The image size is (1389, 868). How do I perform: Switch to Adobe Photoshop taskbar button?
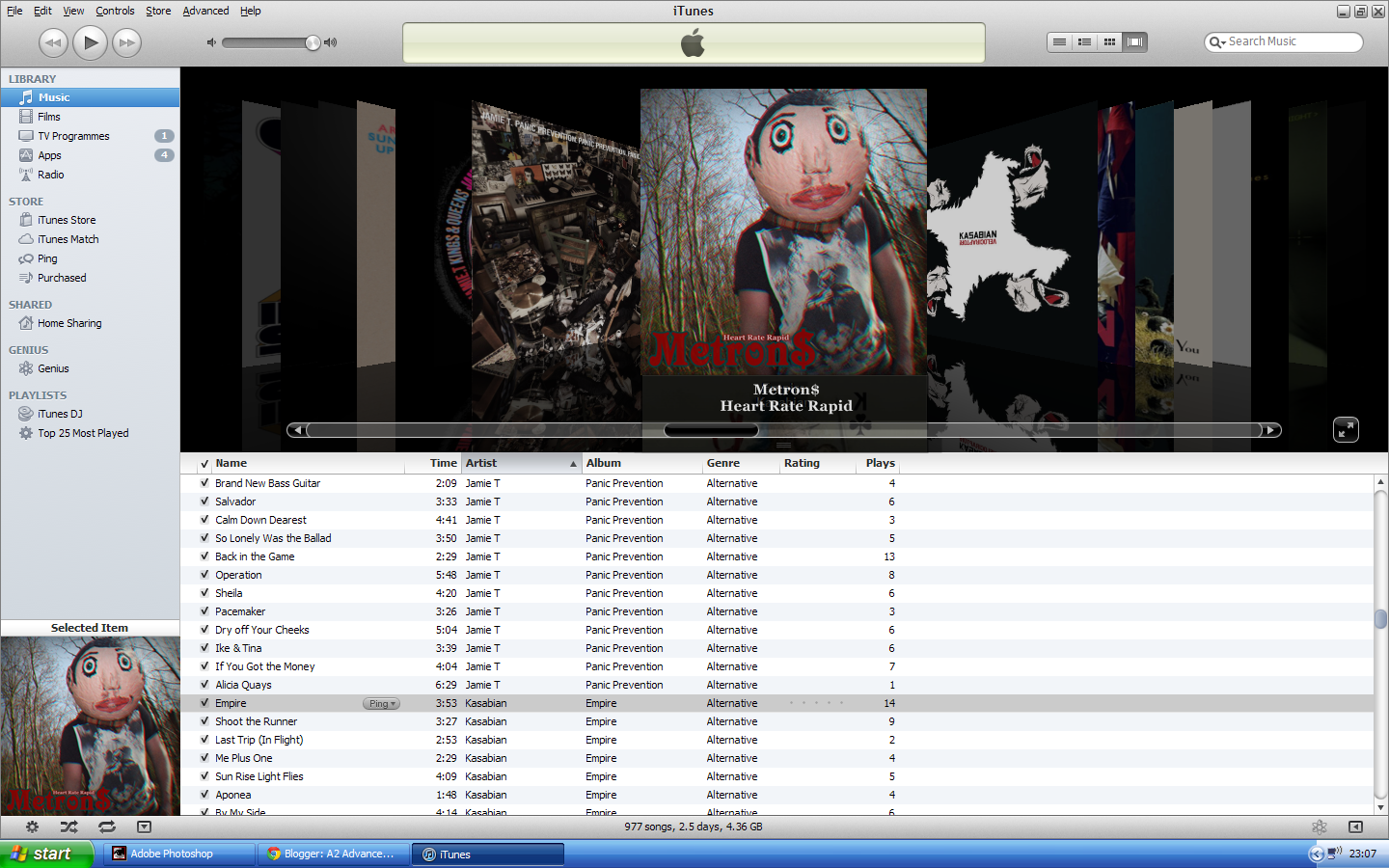pyautogui.click(x=179, y=854)
